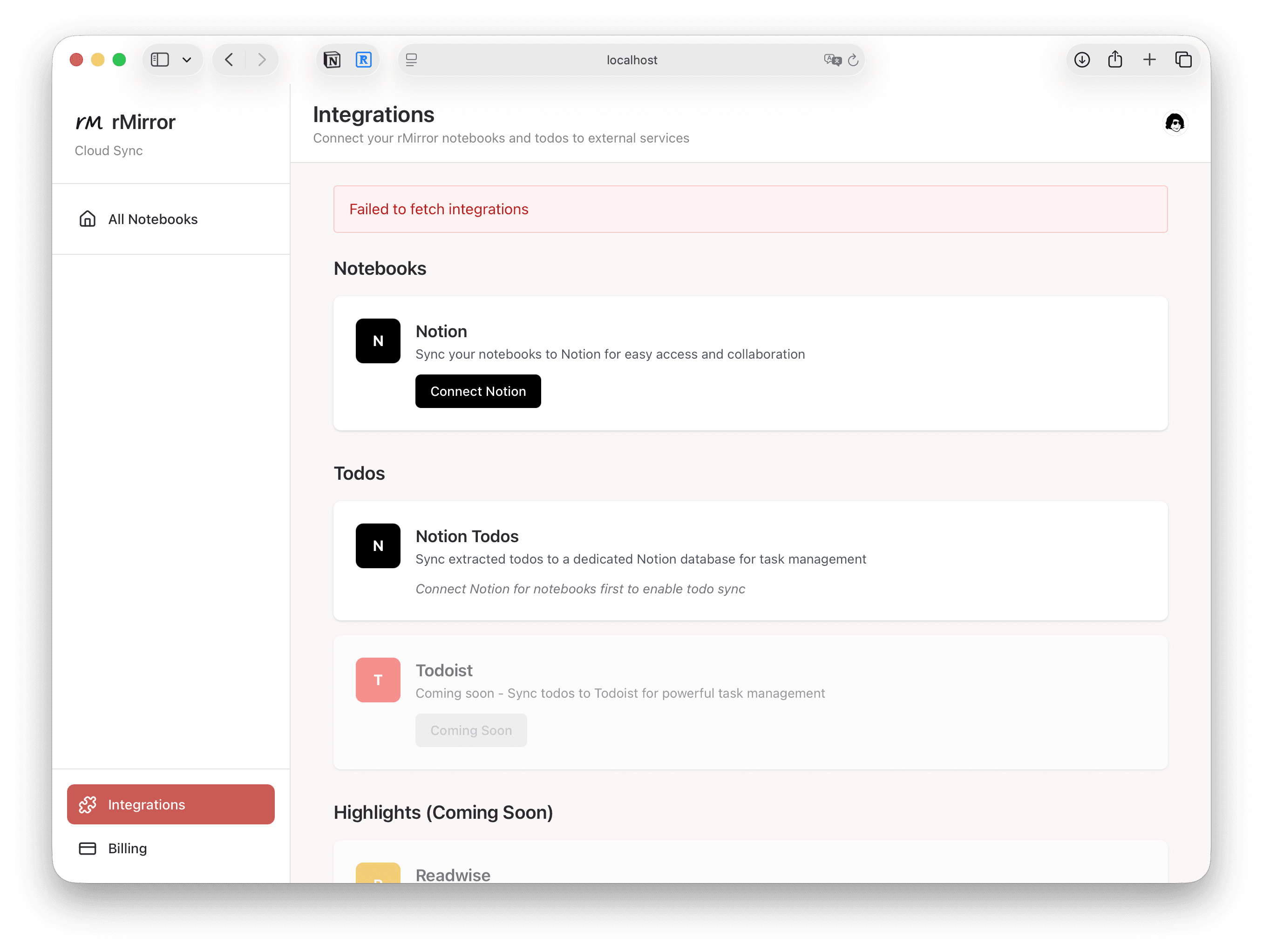This screenshot has width=1263, height=952.
Task: Switch to the Notion browser tab
Action: (332, 59)
